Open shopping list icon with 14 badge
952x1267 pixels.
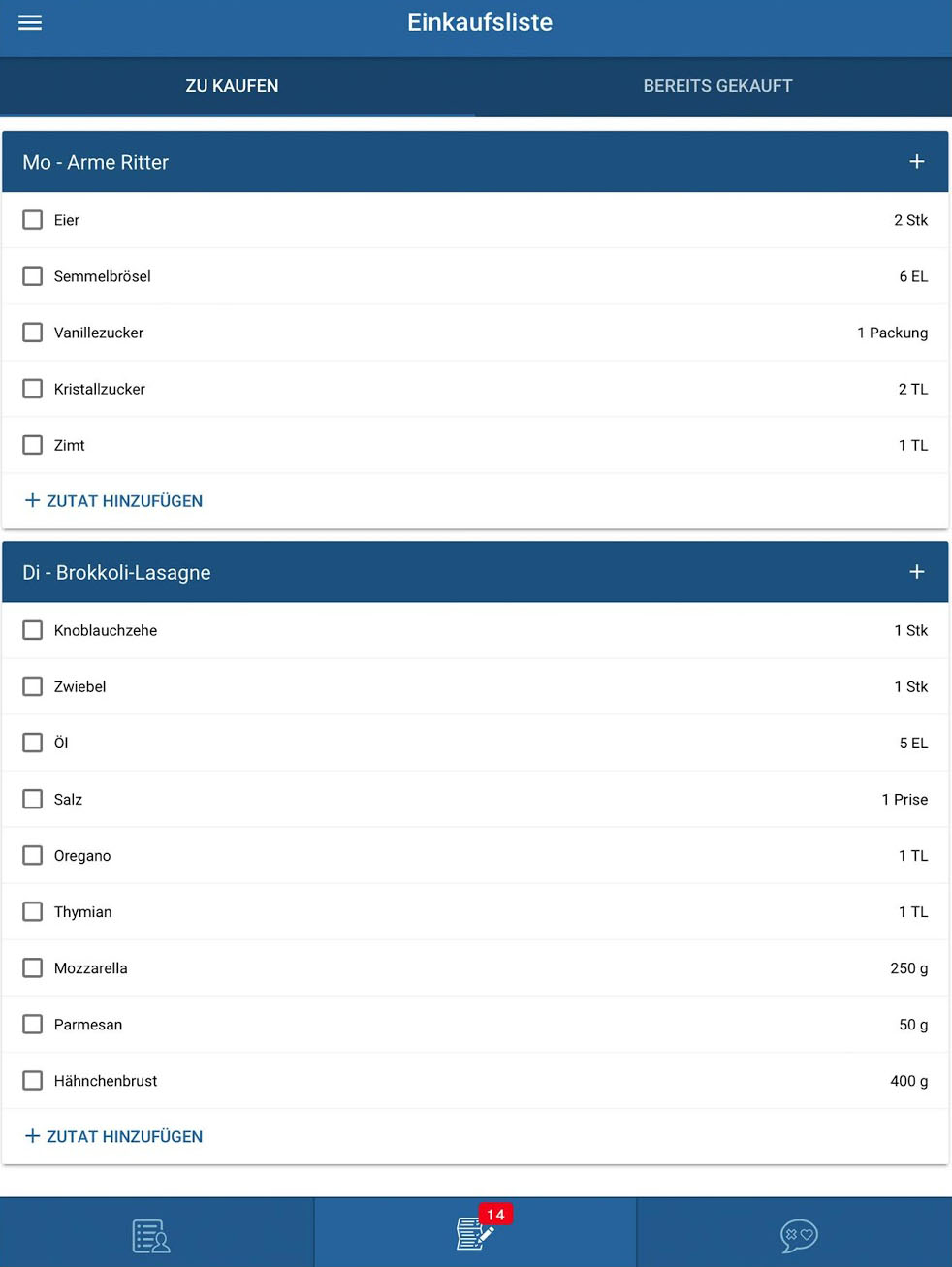coord(475,1234)
